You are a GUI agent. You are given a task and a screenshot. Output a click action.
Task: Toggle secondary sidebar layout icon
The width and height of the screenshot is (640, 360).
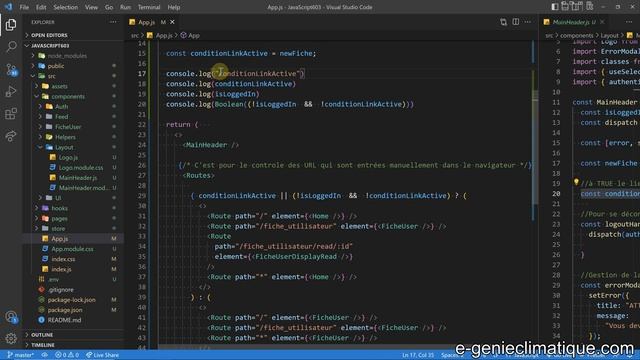577,7
